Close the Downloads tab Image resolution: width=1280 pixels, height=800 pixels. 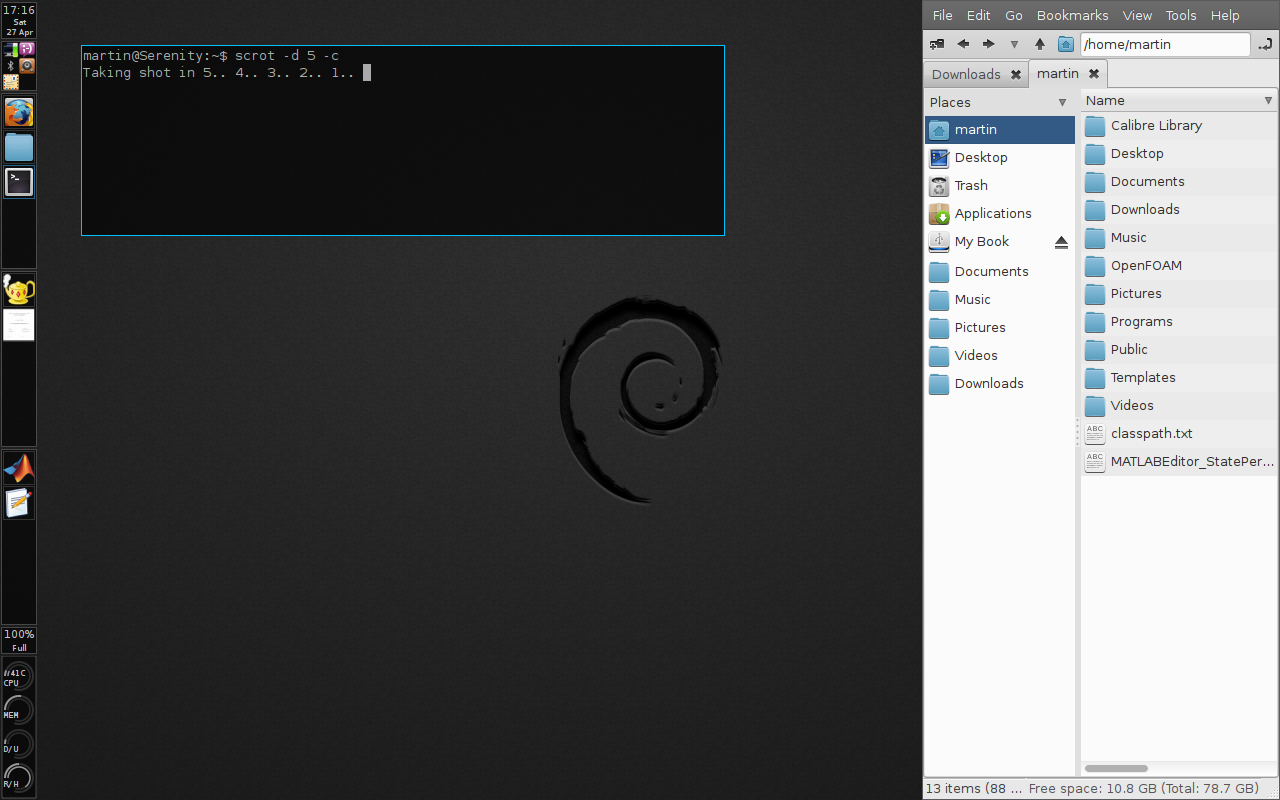coord(1016,74)
